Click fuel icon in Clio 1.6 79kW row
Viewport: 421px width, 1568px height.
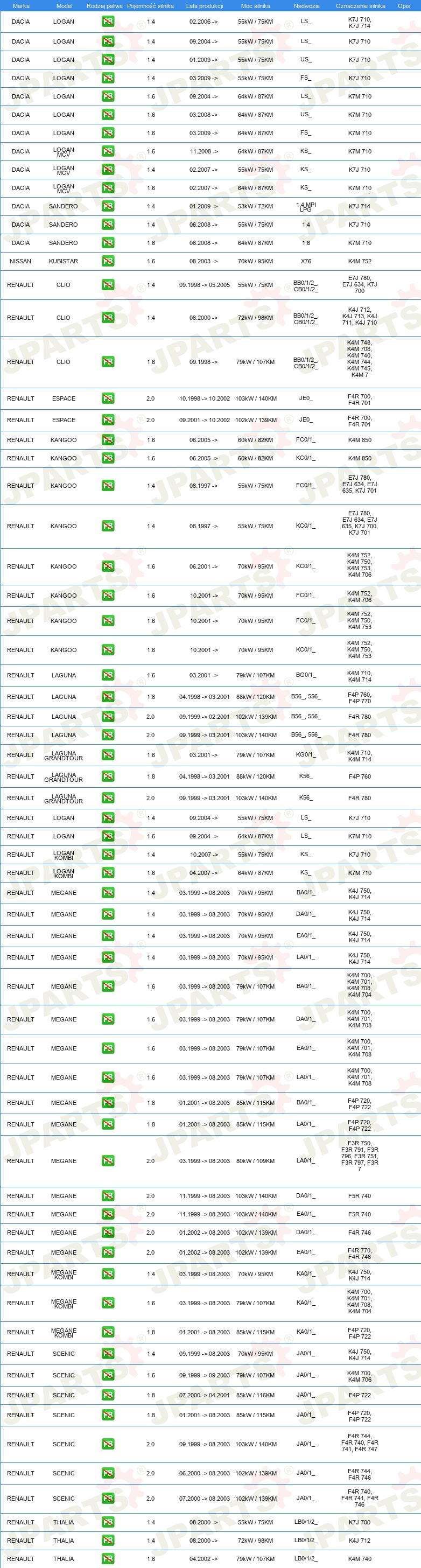click(108, 361)
